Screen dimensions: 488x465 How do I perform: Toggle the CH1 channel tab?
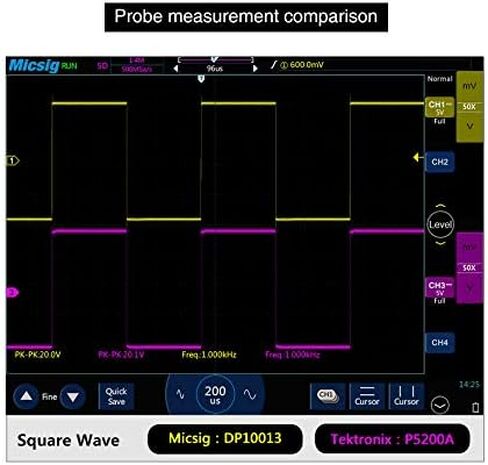click(x=440, y=107)
